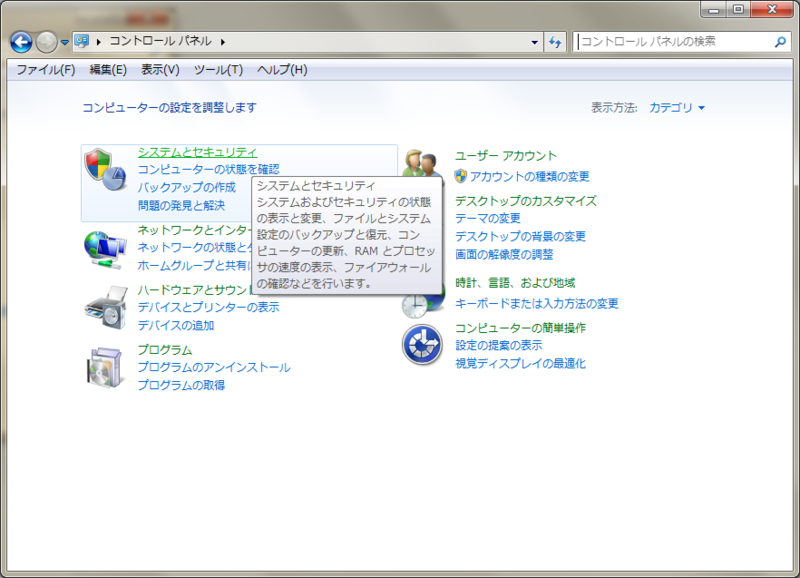Open プログラムの取得 link
This screenshot has height=578, width=800.
coord(181,385)
